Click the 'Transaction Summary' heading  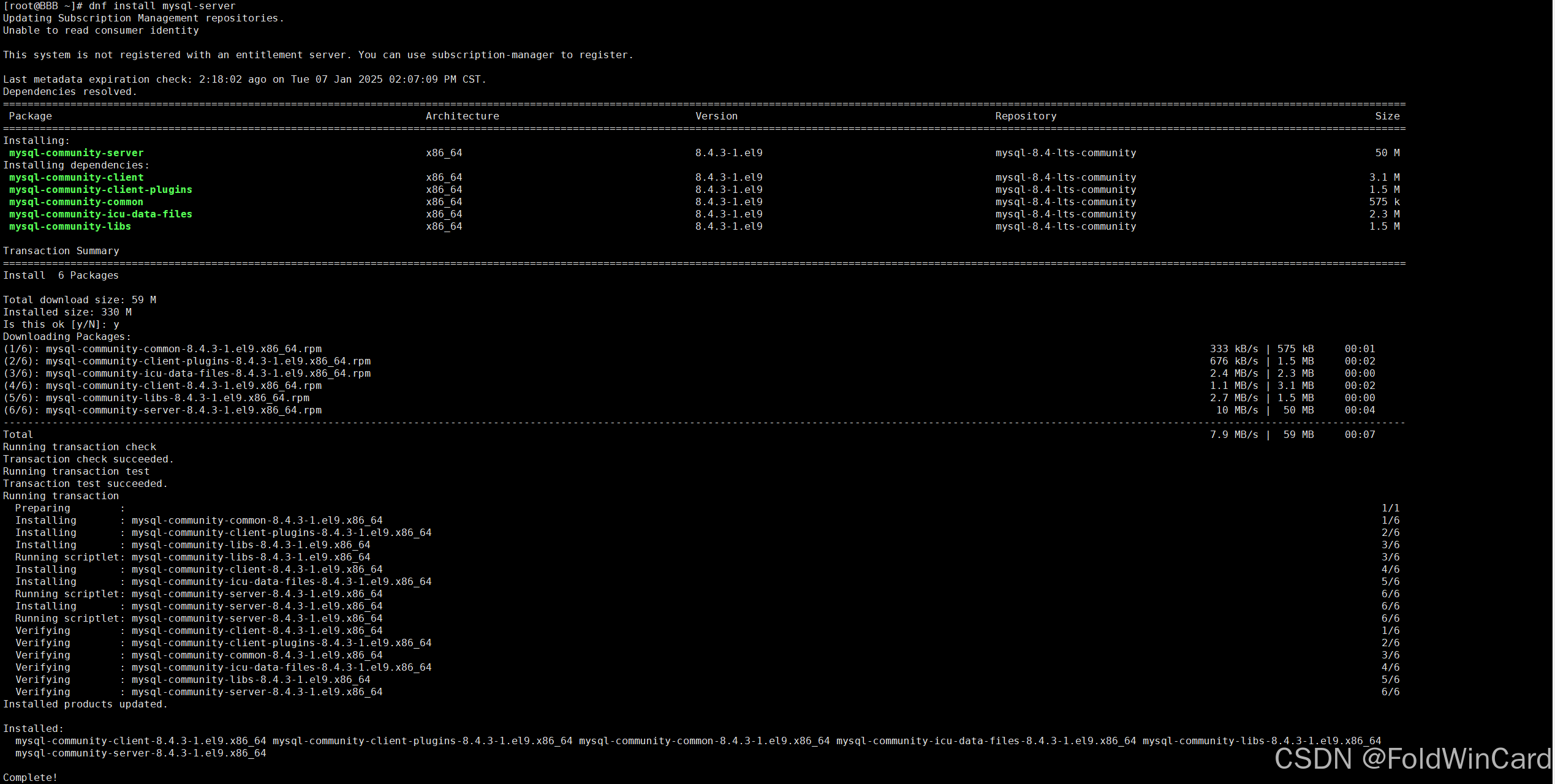(x=61, y=251)
